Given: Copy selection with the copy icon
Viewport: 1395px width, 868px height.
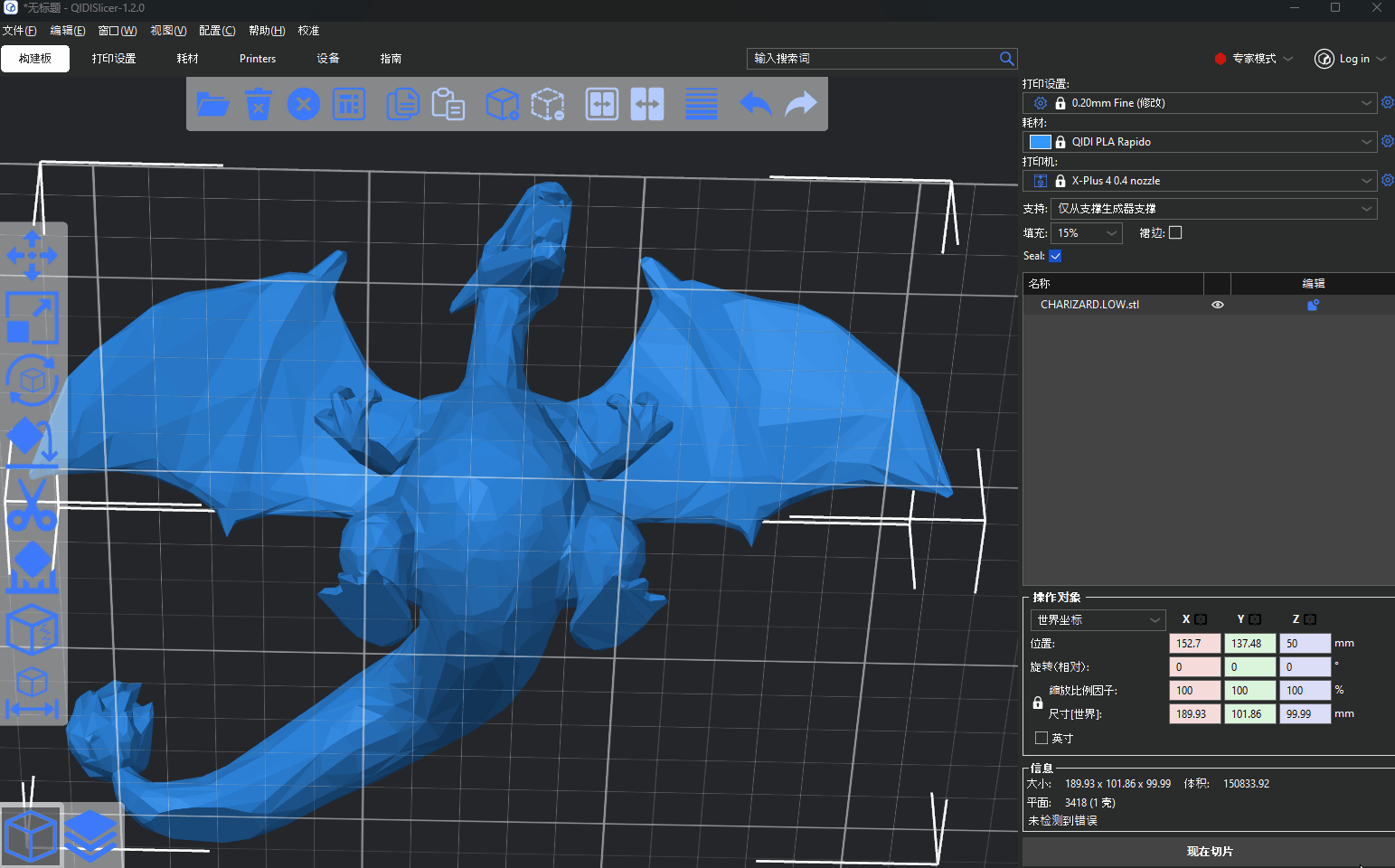Looking at the screenshot, I should pyautogui.click(x=402, y=104).
